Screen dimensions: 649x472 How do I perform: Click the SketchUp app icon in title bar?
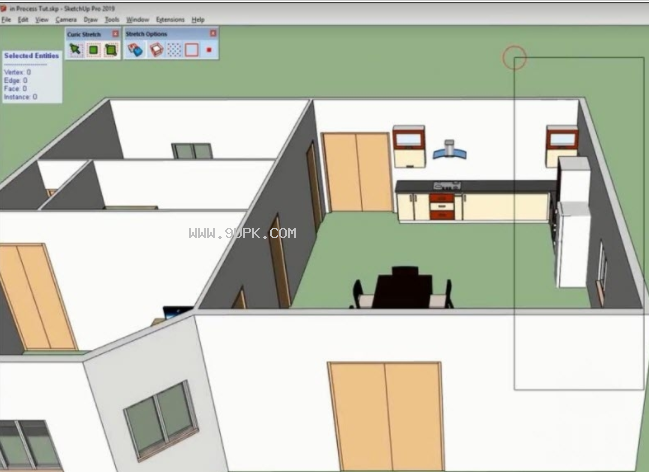(x=3, y=8)
